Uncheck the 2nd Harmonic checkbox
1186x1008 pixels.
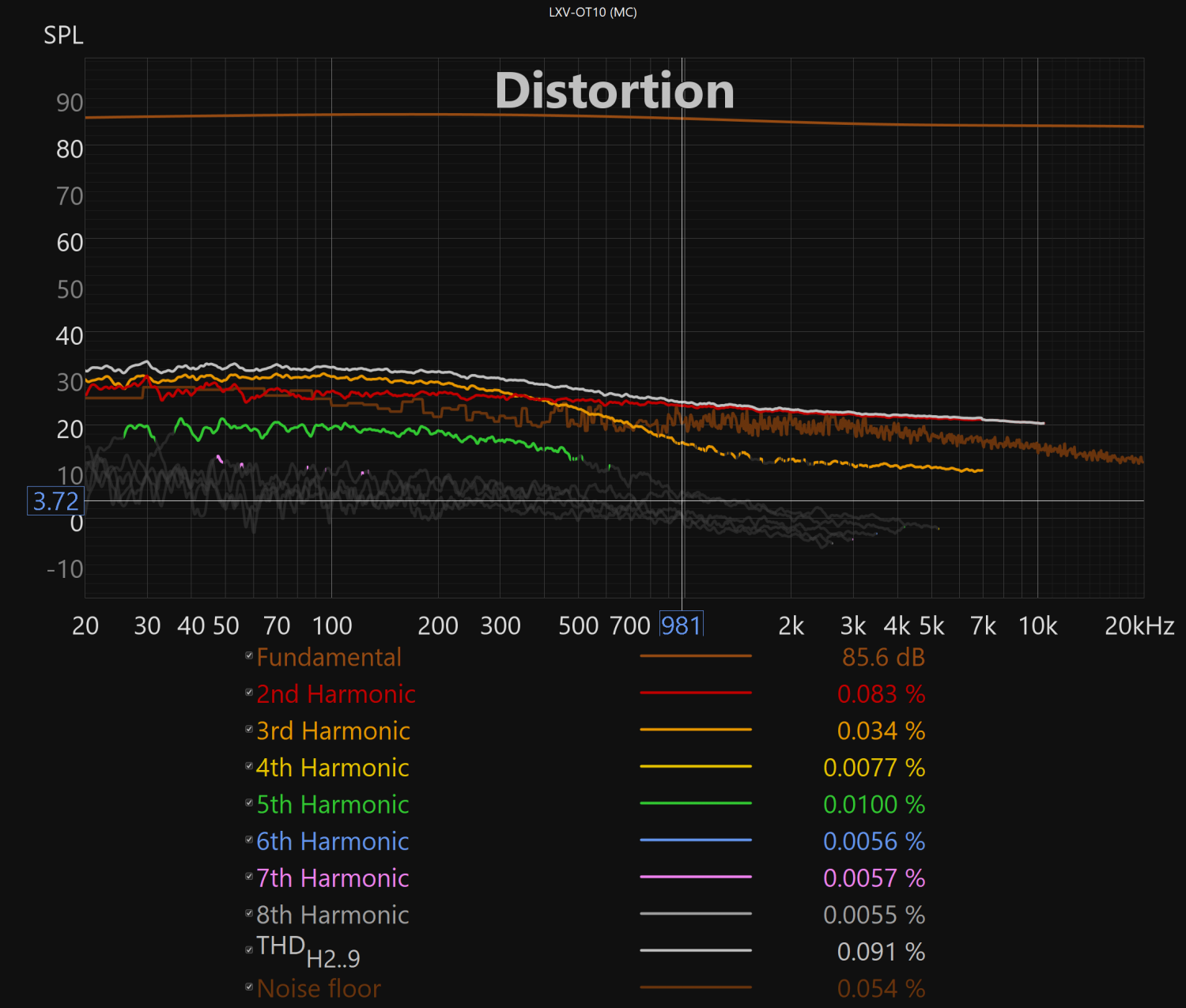[249, 693]
